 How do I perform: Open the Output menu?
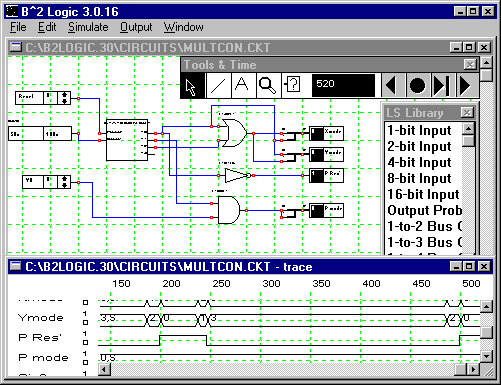(136, 27)
